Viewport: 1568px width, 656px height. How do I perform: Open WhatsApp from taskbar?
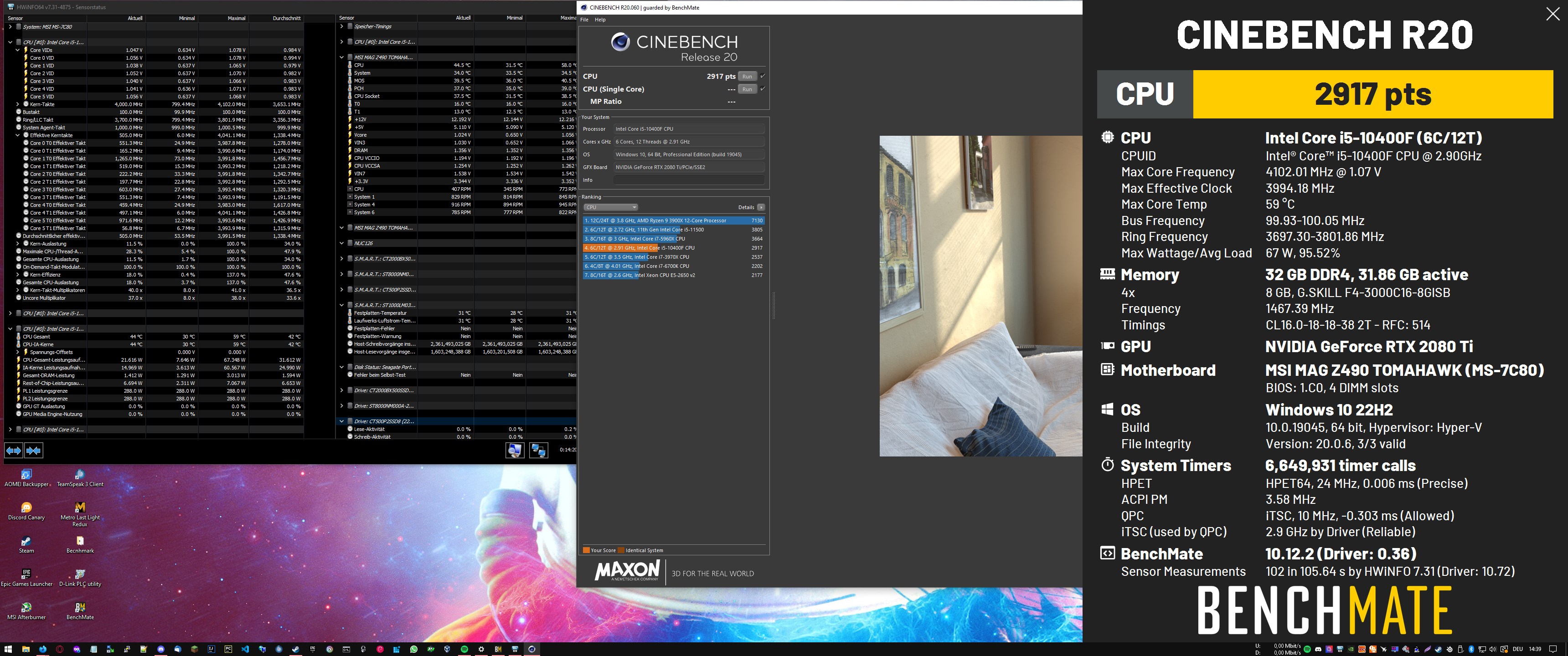414,649
